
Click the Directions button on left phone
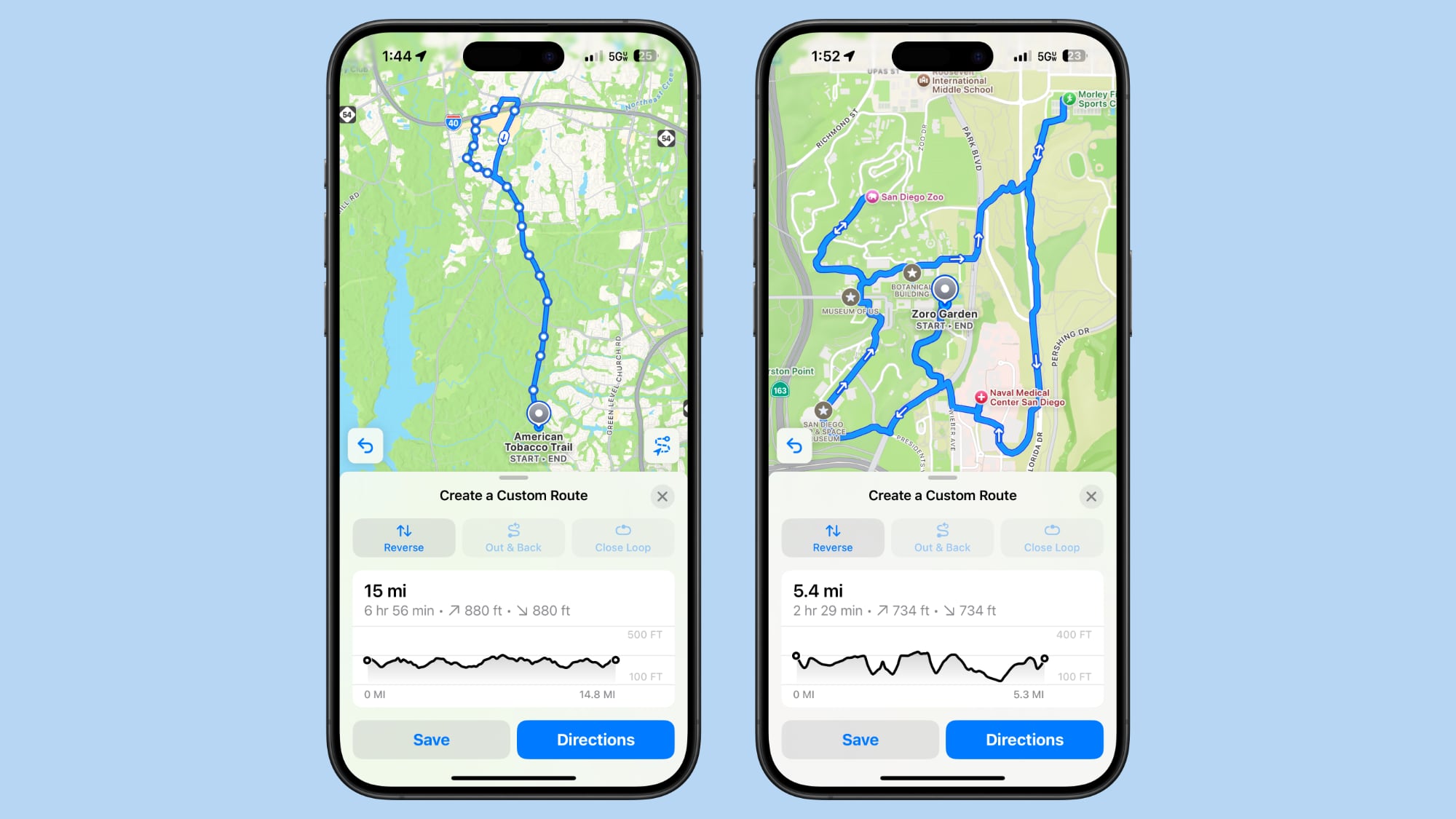coord(595,740)
